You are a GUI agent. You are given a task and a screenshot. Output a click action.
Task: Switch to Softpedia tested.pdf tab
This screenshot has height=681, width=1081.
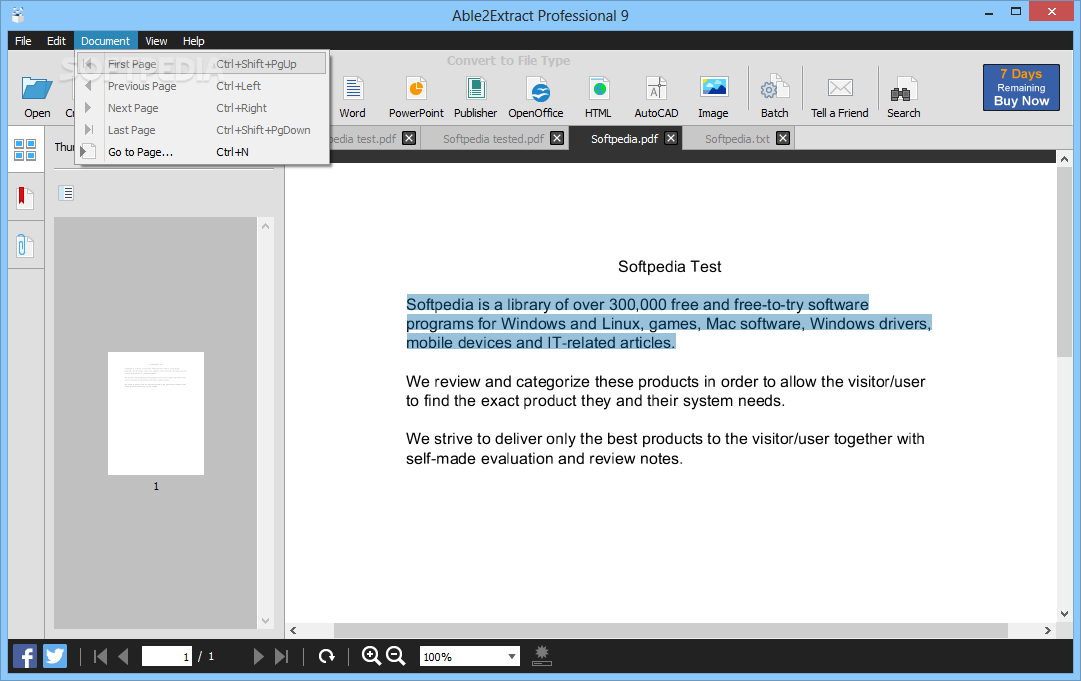(494, 139)
